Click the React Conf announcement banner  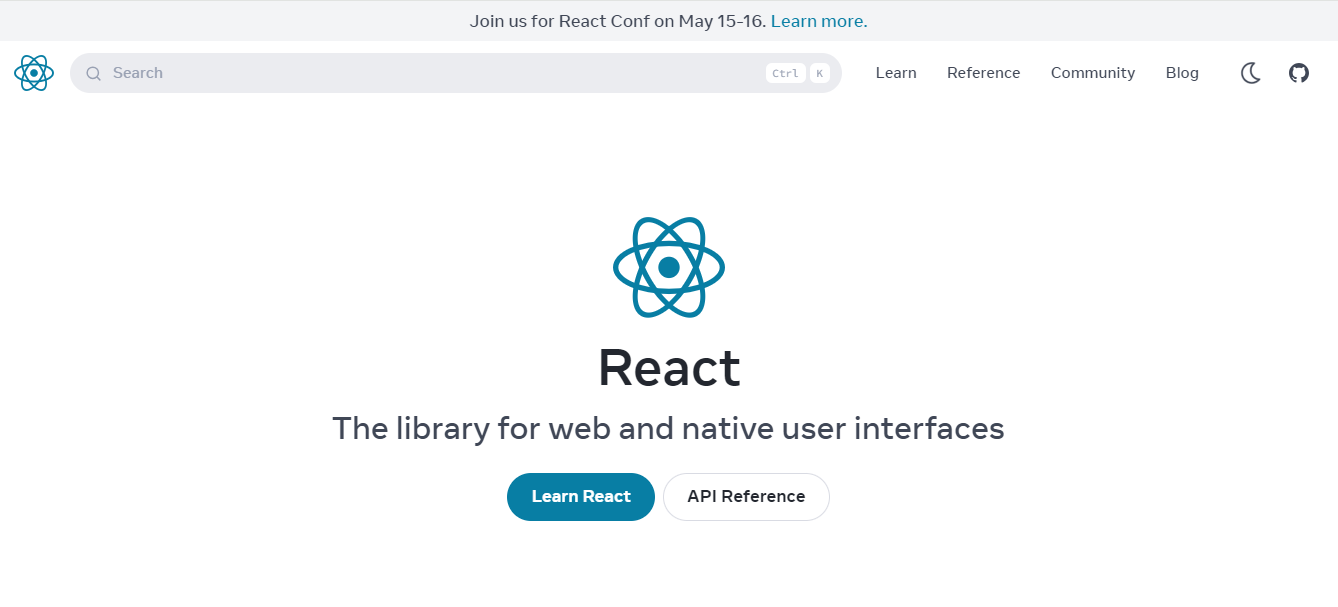tap(669, 20)
